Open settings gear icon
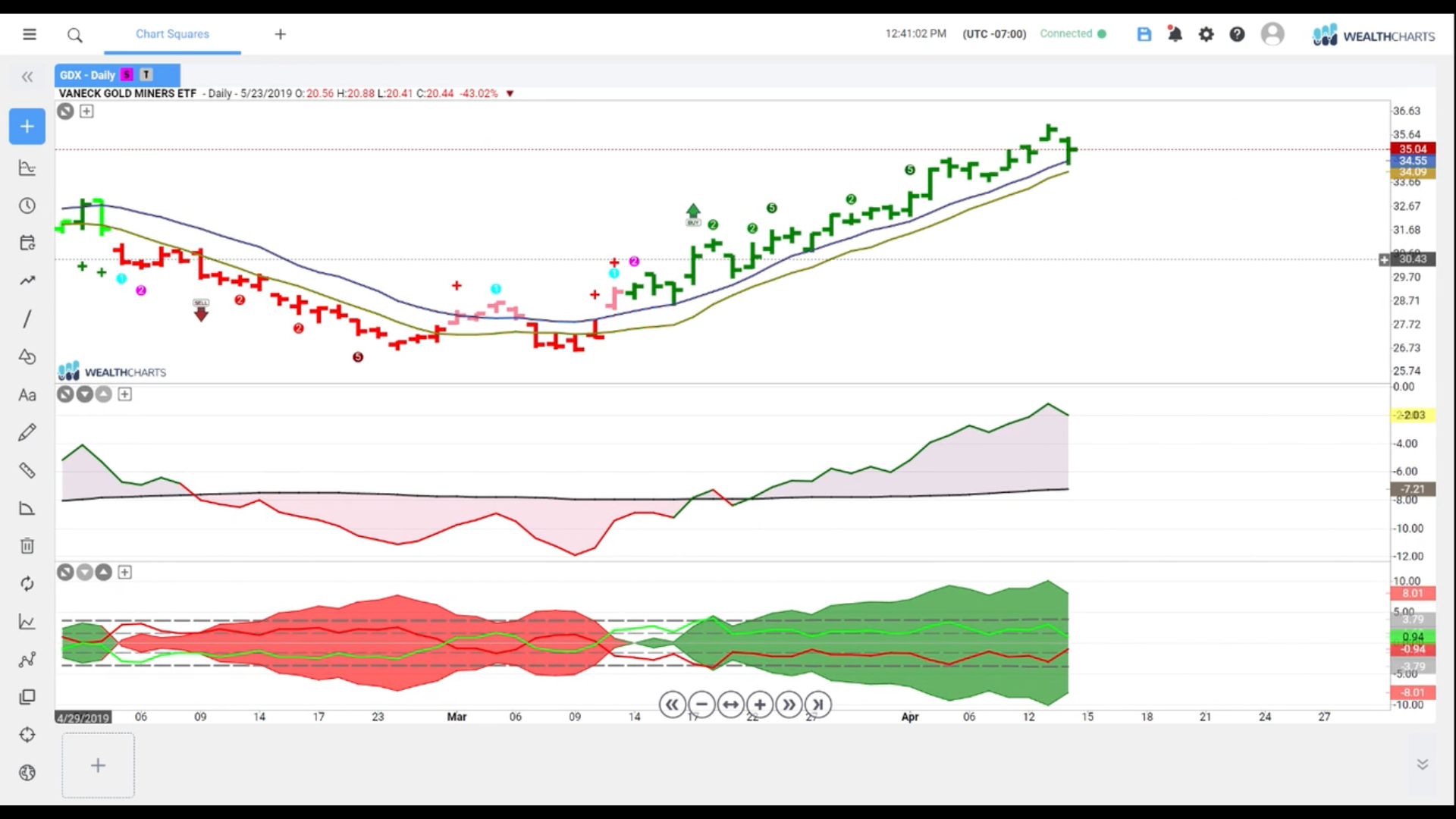The image size is (1456, 819). coord(1206,34)
